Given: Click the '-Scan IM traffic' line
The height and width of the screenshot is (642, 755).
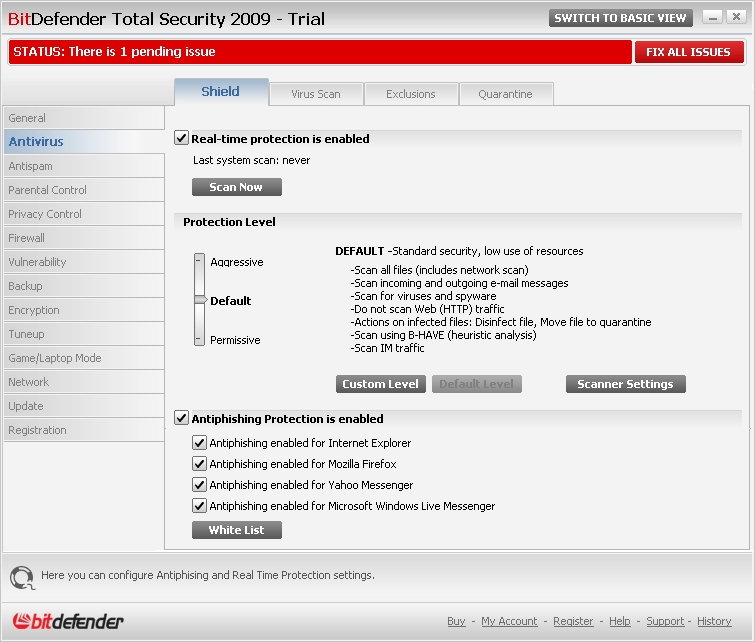Looking at the screenshot, I should [388, 348].
